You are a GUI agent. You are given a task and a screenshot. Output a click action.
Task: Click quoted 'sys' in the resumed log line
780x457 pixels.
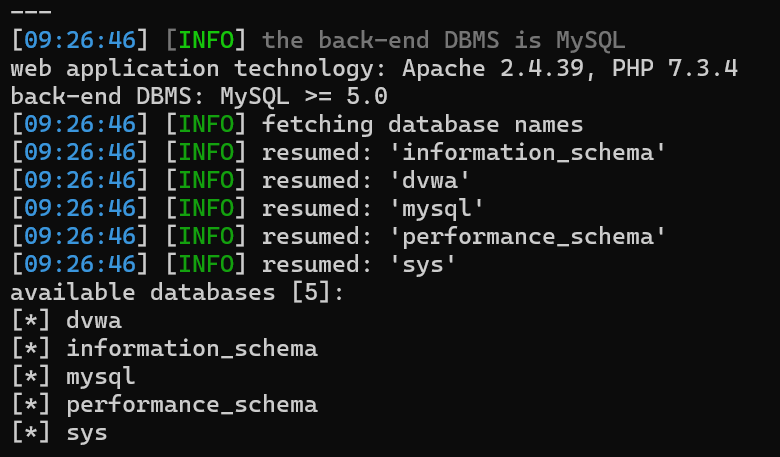coord(429,265)
